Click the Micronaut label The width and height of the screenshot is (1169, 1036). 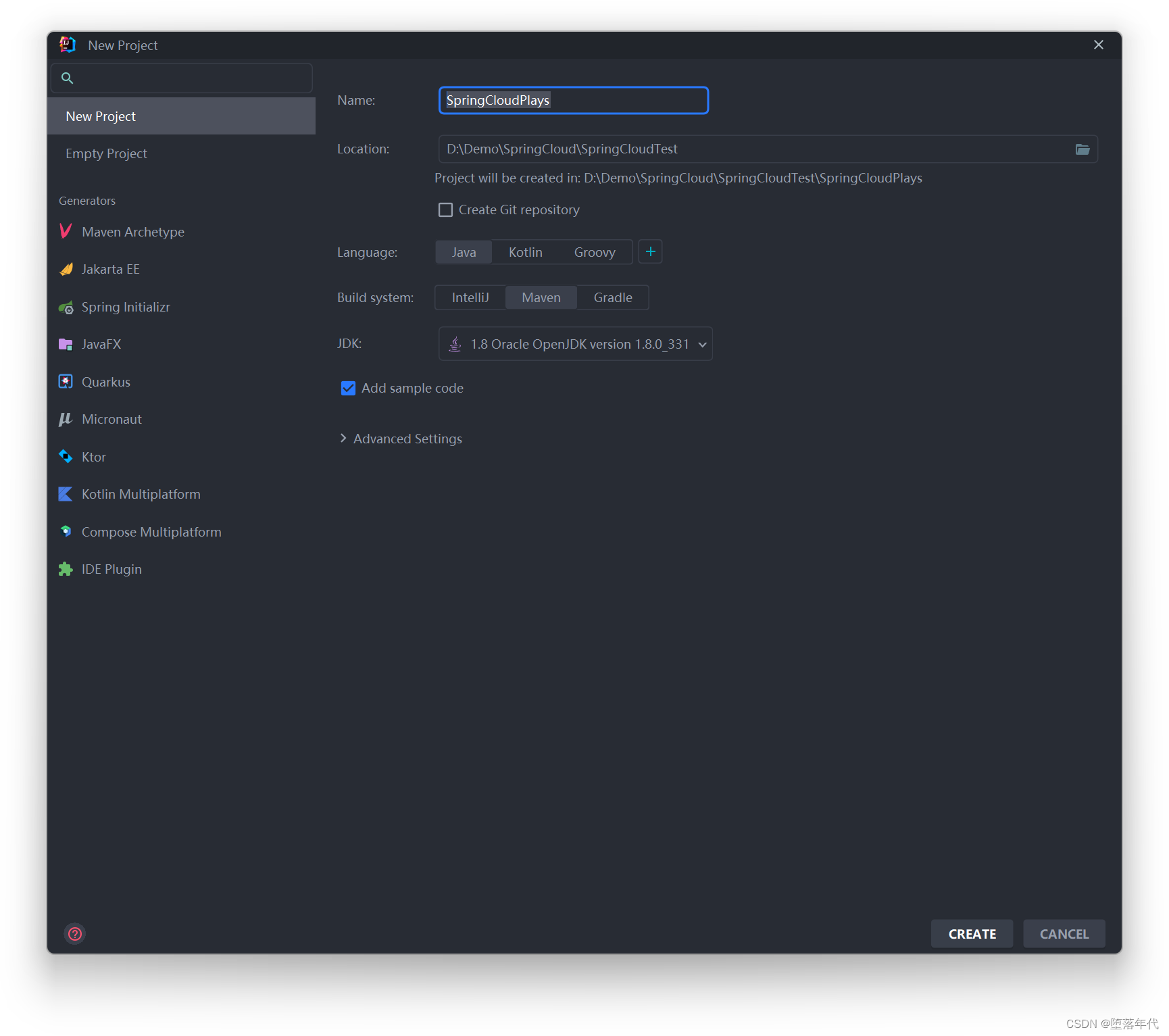pyautogui.click(x=111, y=419)
